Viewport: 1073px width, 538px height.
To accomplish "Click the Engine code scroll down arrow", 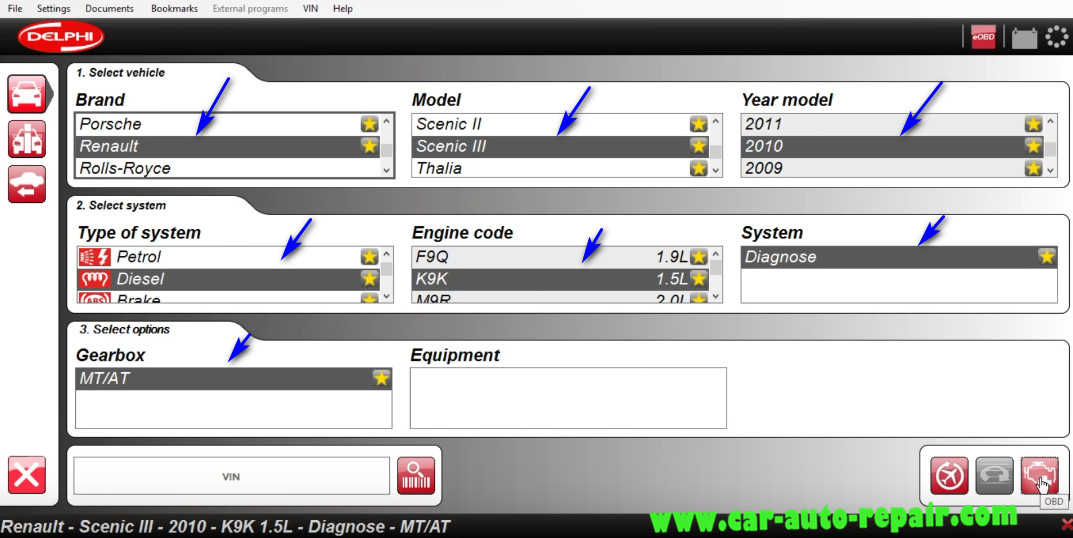I will click(716, 297).
